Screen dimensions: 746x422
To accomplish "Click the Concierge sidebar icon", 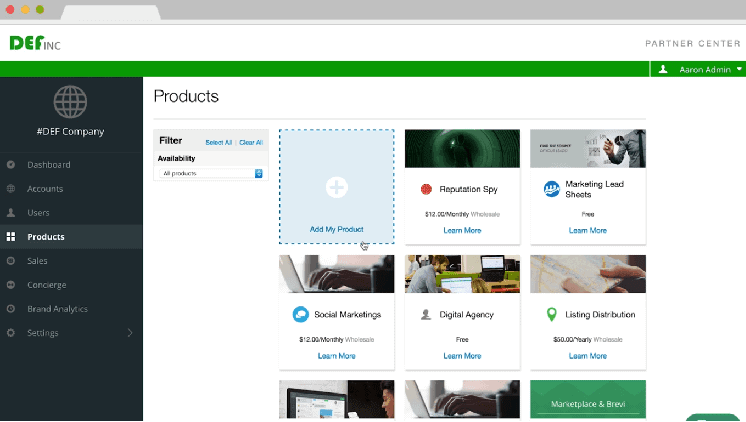I will click(11, 285).
